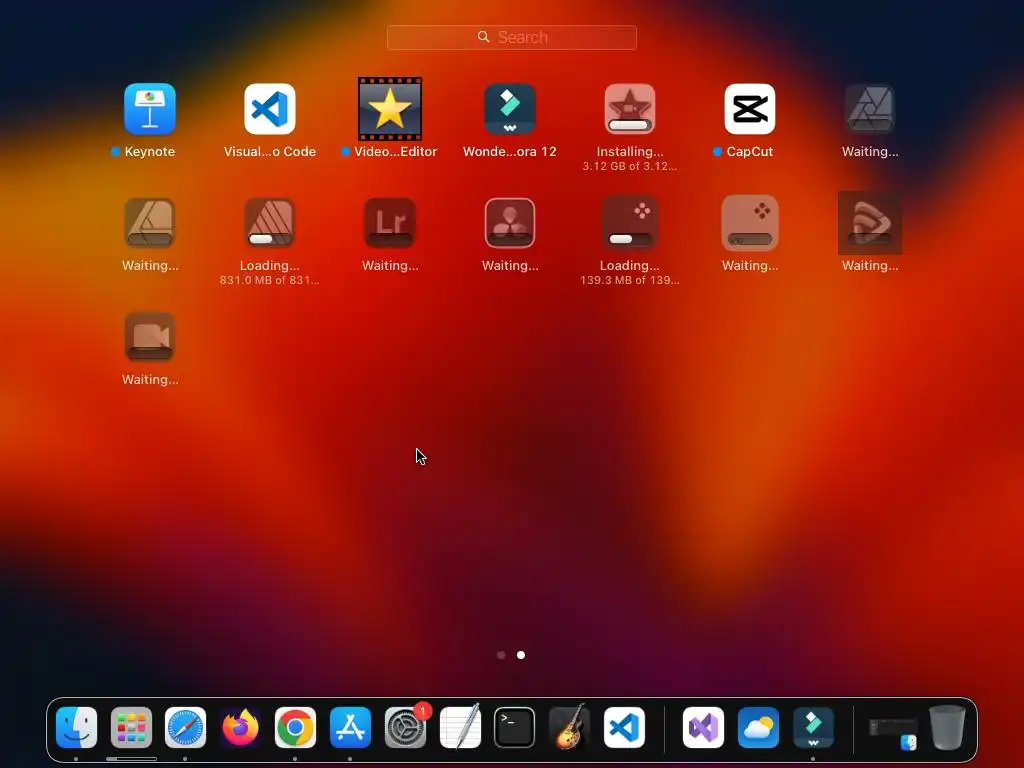Click the Lightroom Lr Waiting icon
The height and width of the screenshot is (768, 1024).
[x=390, y=223]
